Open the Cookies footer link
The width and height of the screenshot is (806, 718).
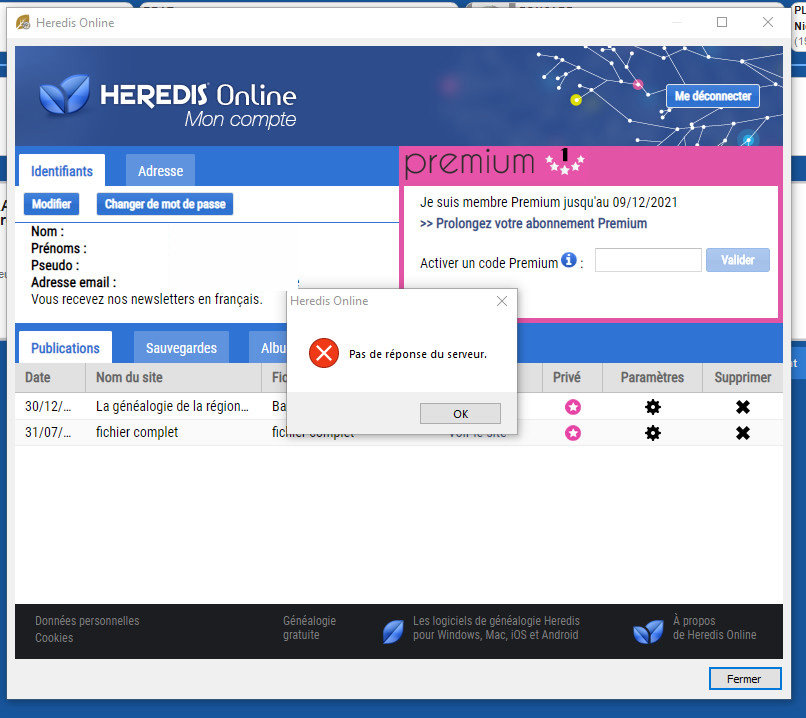[x=54, y=638]
